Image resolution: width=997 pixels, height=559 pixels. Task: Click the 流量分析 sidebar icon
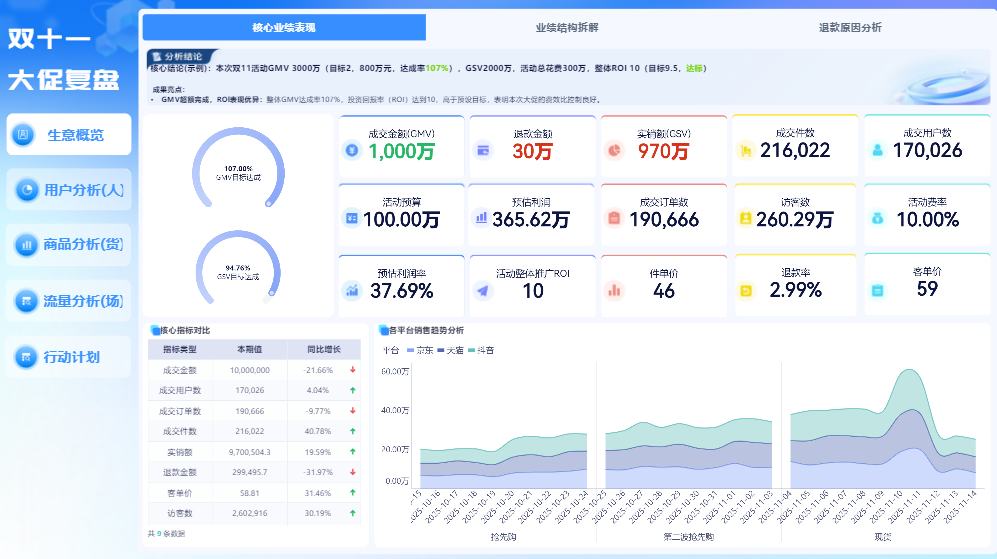27,301
